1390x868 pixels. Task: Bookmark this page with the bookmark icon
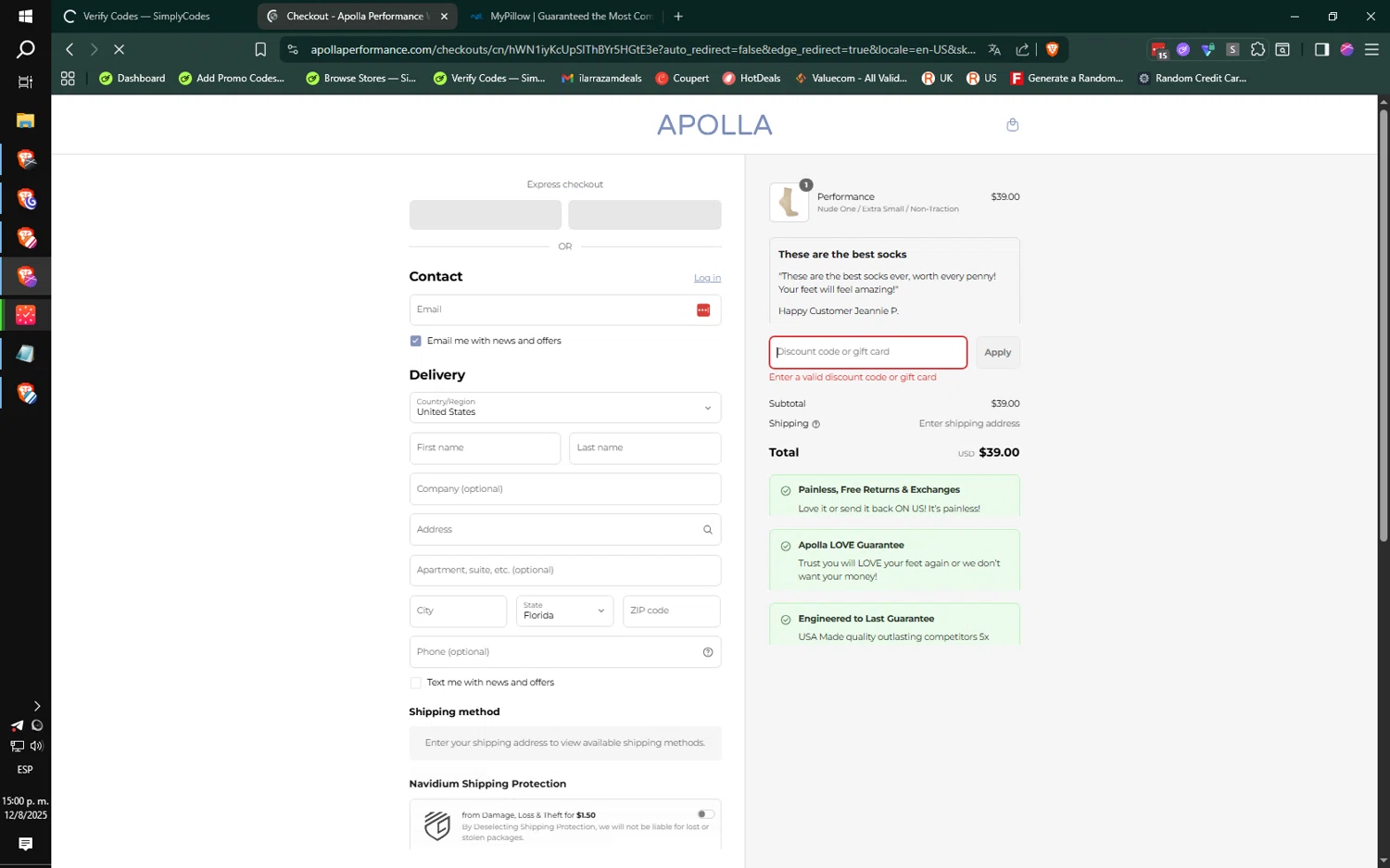[x=260, y=49]
